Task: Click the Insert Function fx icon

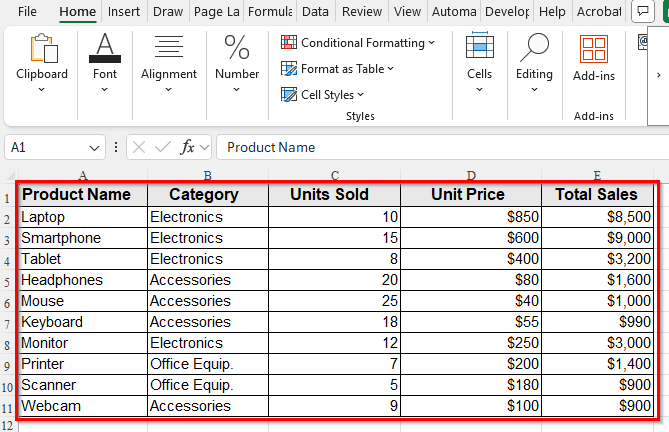Action: 187,148
